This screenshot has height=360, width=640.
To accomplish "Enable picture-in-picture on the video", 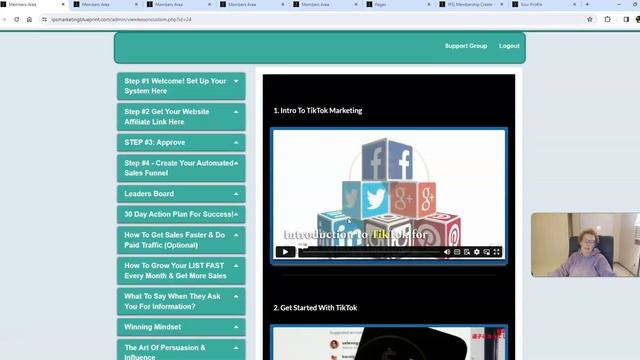I will click(487, 252).
